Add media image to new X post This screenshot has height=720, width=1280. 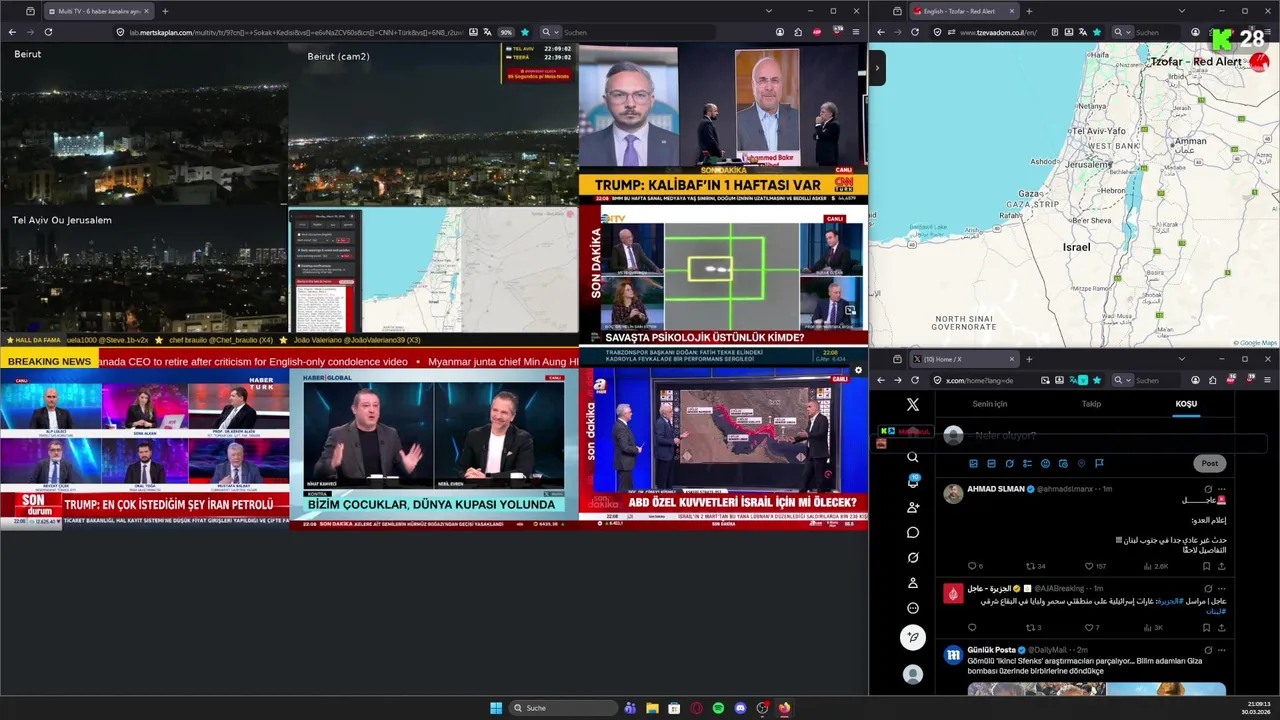coord(973,463)
